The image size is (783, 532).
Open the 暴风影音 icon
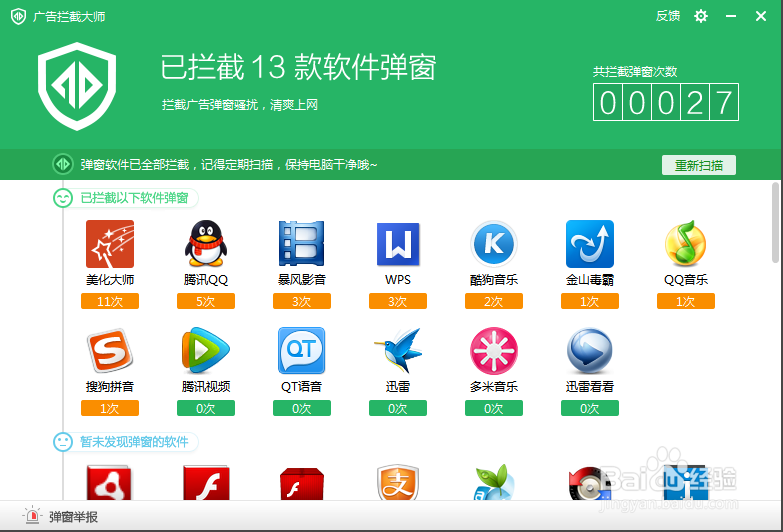[302, 244]
